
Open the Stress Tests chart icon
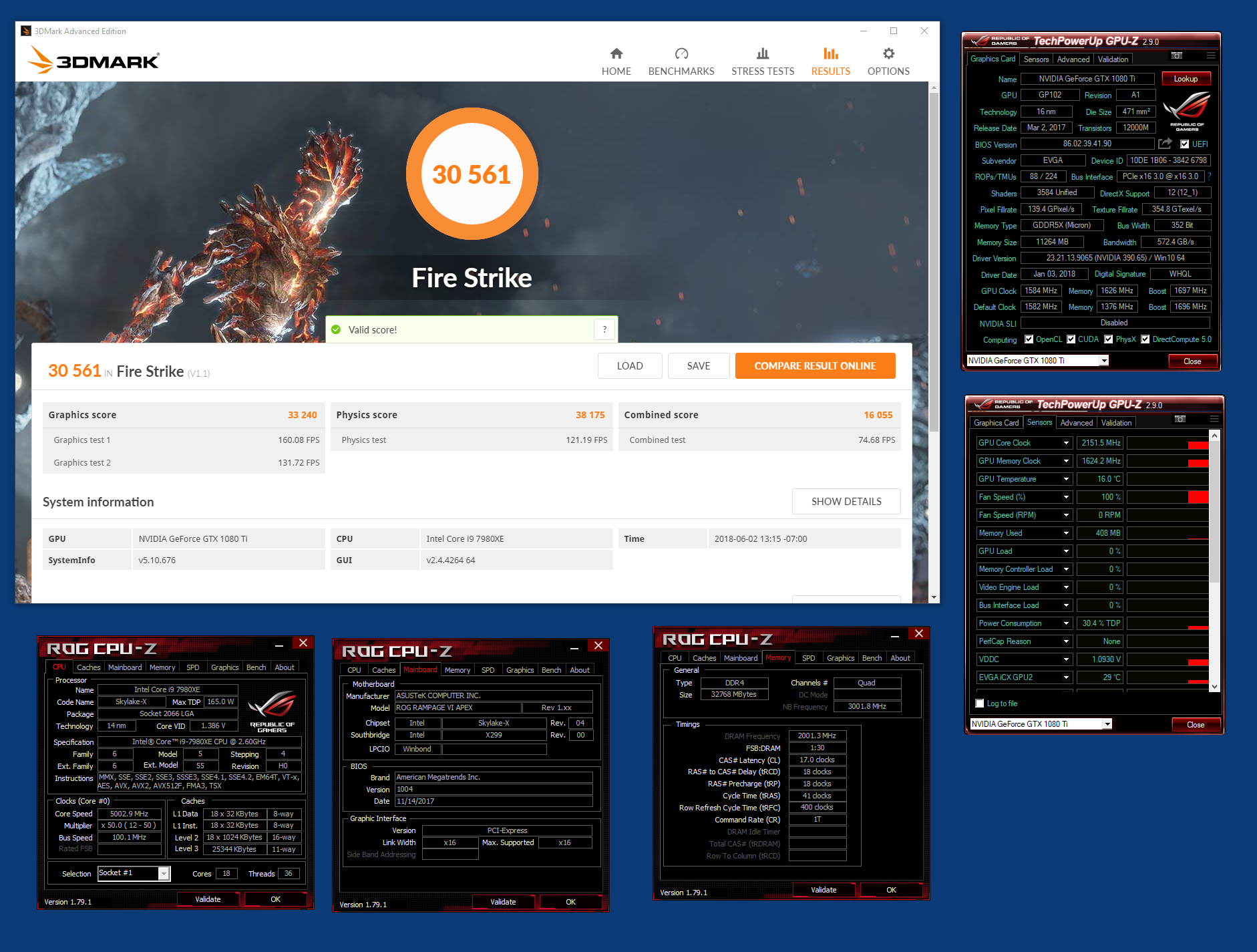(x=763, y=53)
